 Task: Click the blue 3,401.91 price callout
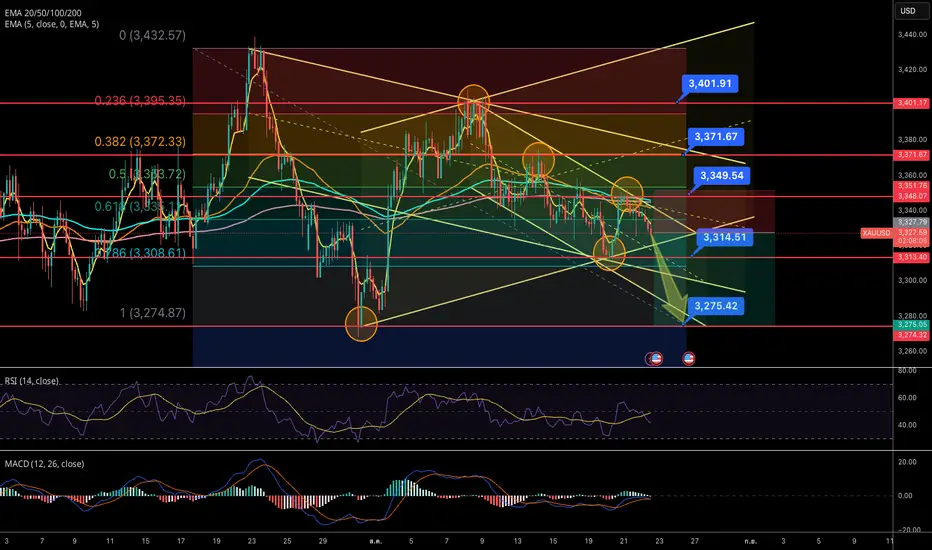[710, 84]
